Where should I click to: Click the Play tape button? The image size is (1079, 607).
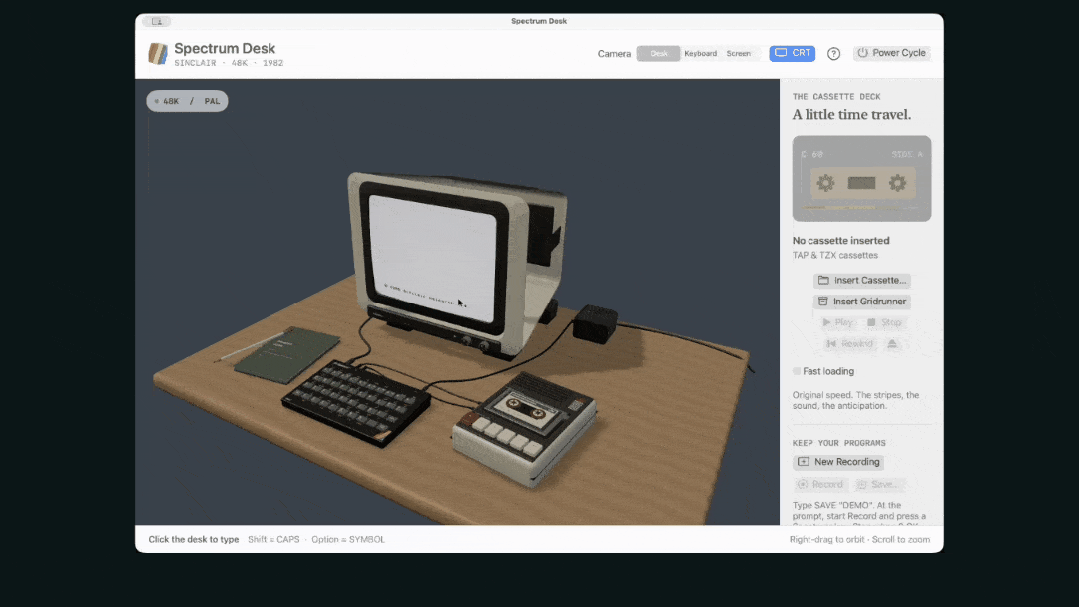[x=837, y=322]
